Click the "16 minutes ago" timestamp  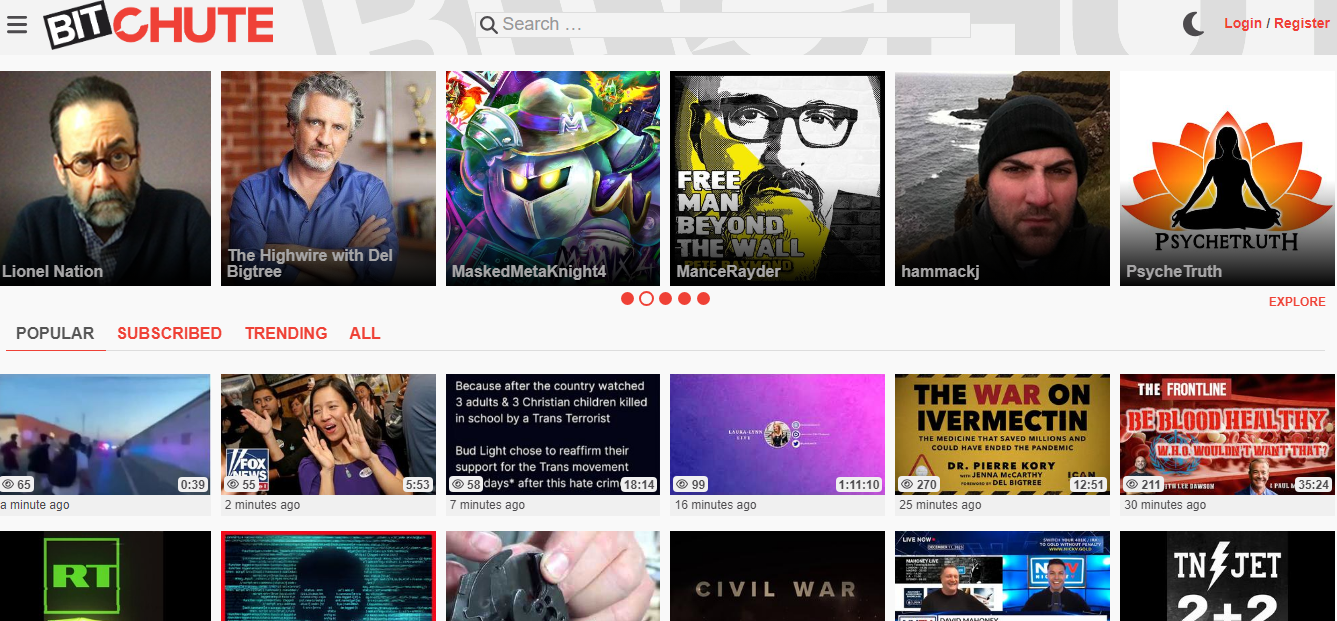(x=716, y=505)
